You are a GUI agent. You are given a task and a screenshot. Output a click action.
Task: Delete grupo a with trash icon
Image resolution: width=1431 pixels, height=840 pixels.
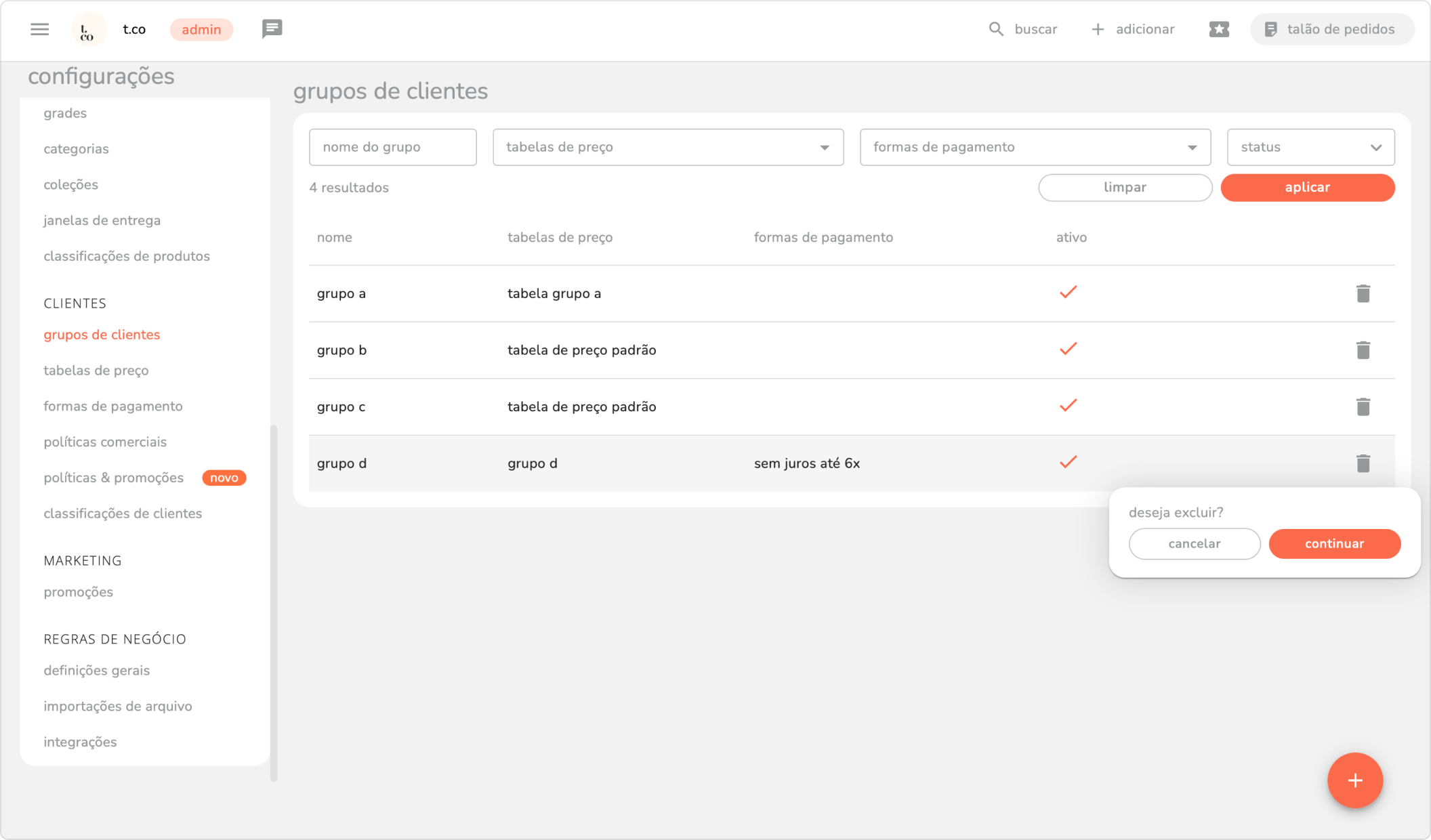[1363, 293]
